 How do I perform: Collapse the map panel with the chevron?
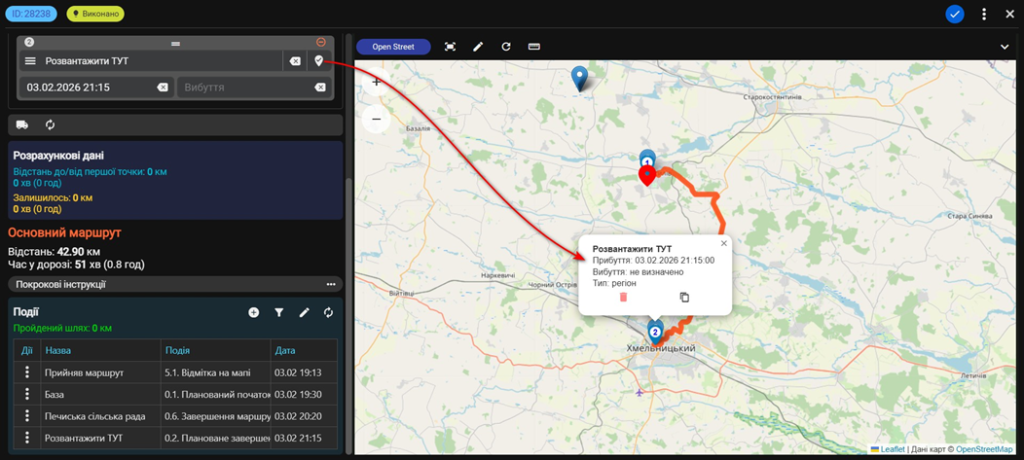[1005, 46]
